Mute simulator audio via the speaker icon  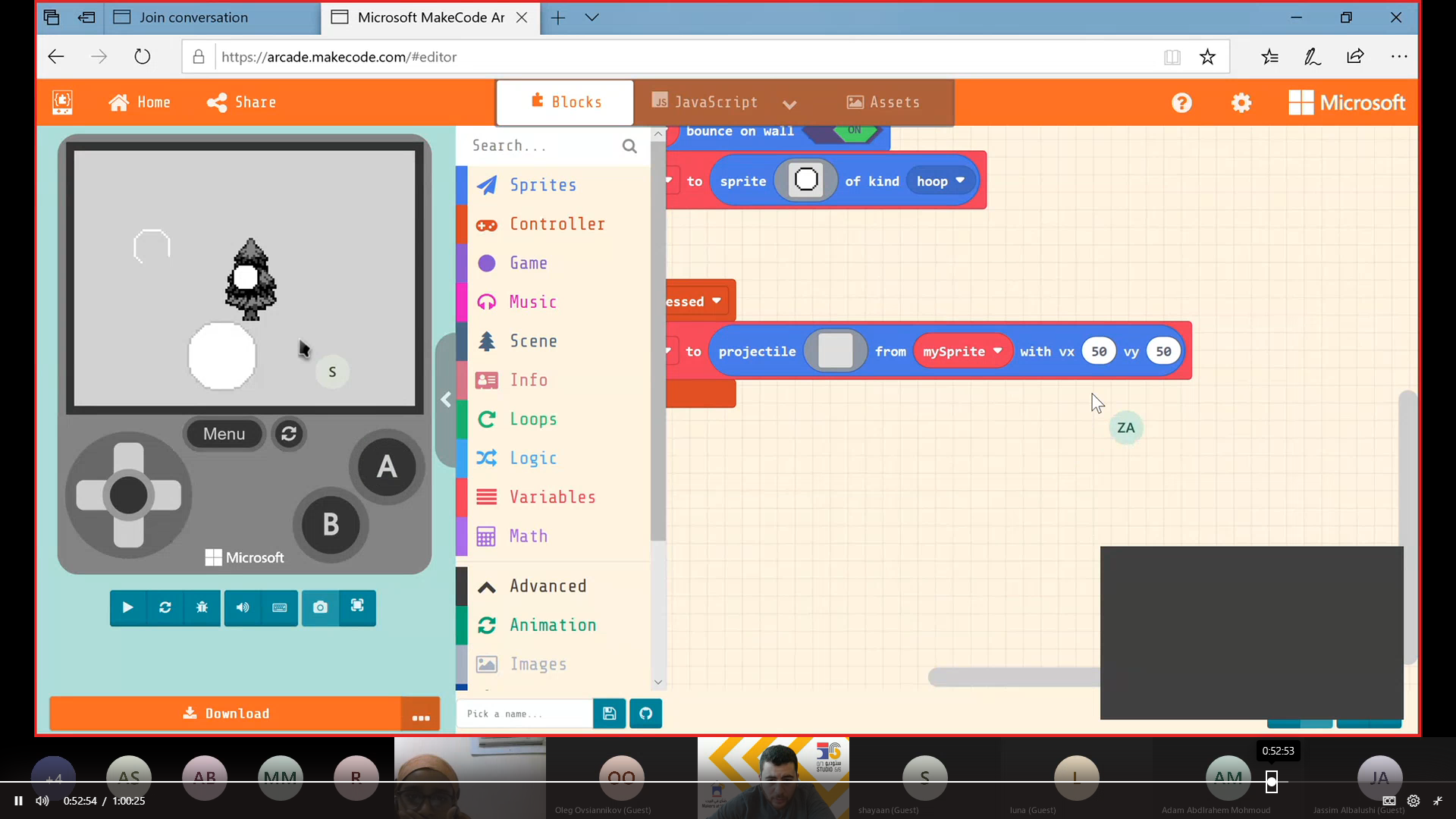click(x=243, y=607)
